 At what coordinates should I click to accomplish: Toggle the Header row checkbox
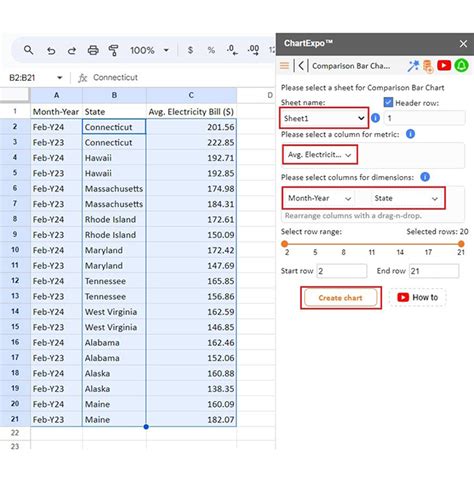click(388, 102)
